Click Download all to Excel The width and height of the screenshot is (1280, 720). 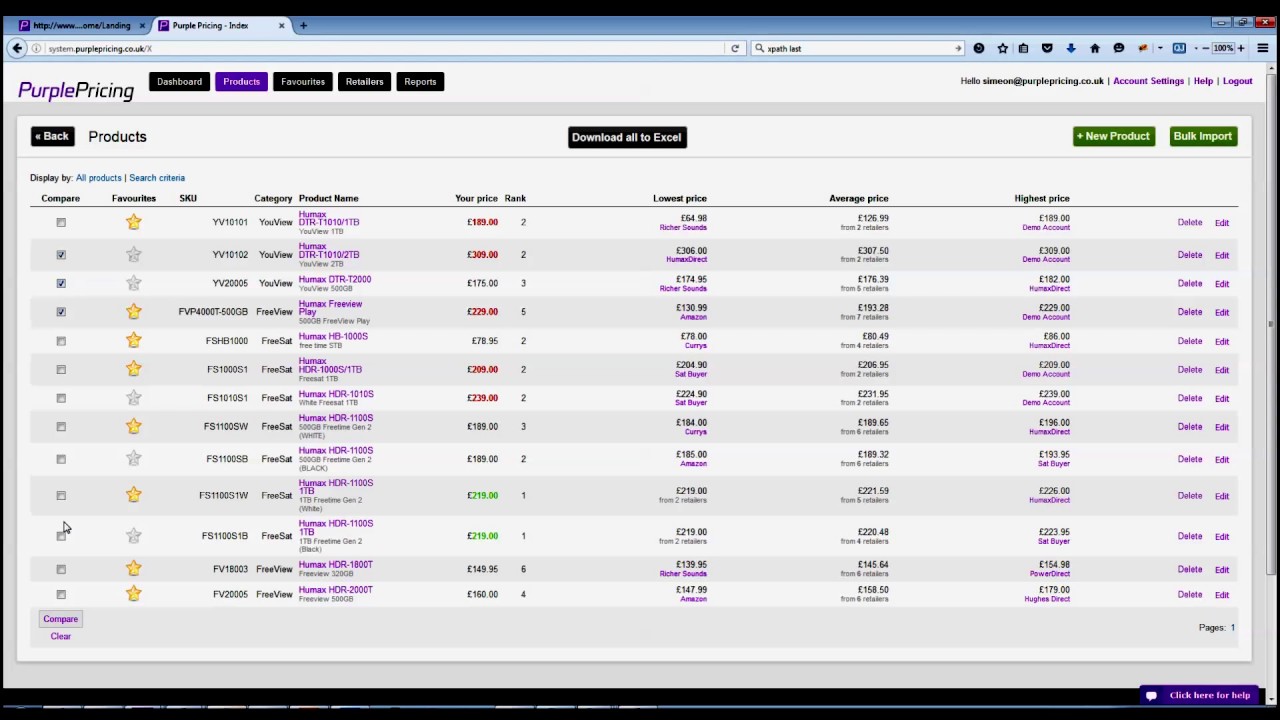[627, 137]
